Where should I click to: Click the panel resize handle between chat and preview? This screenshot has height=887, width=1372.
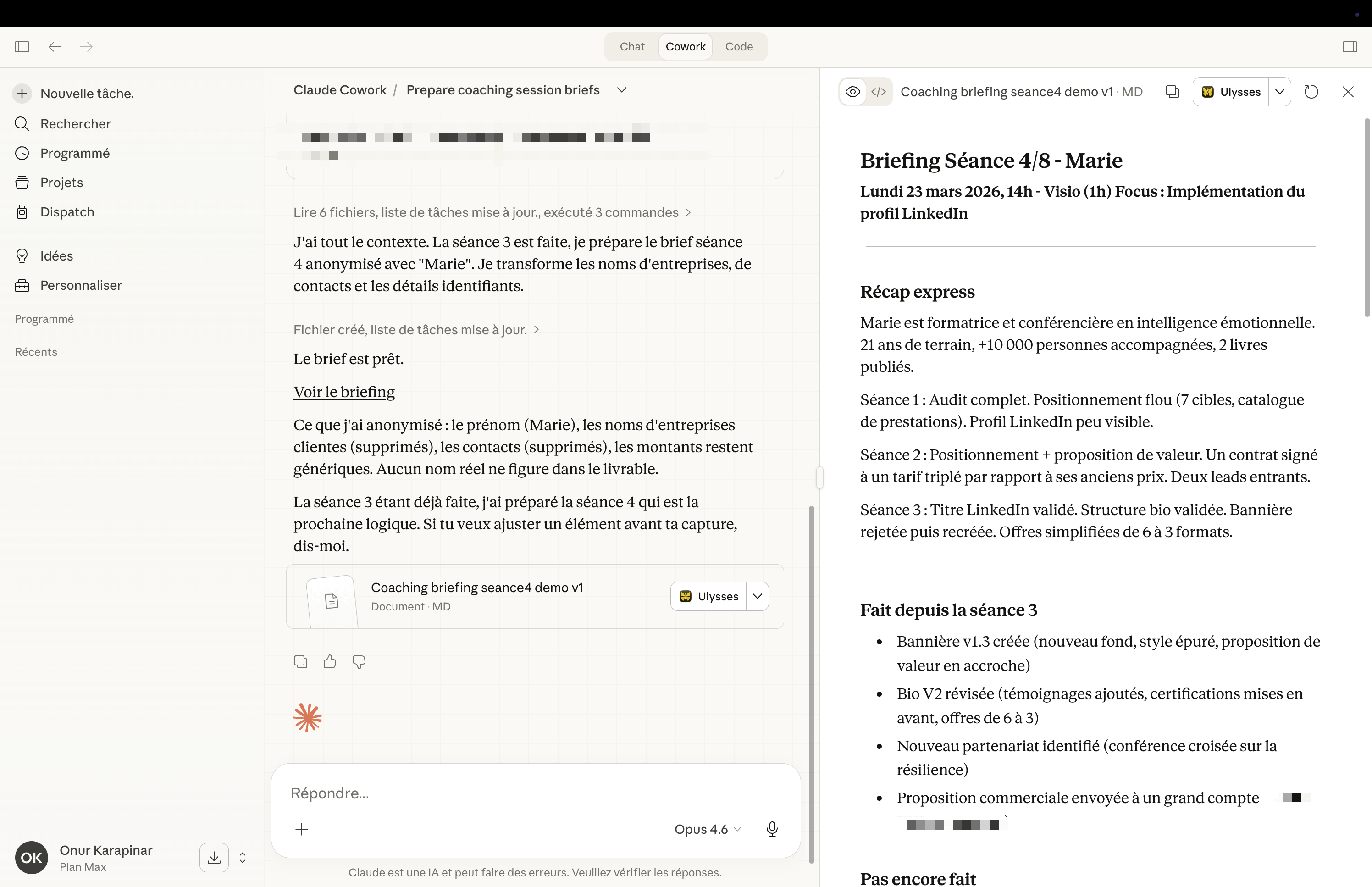click(x=820, y=478)
